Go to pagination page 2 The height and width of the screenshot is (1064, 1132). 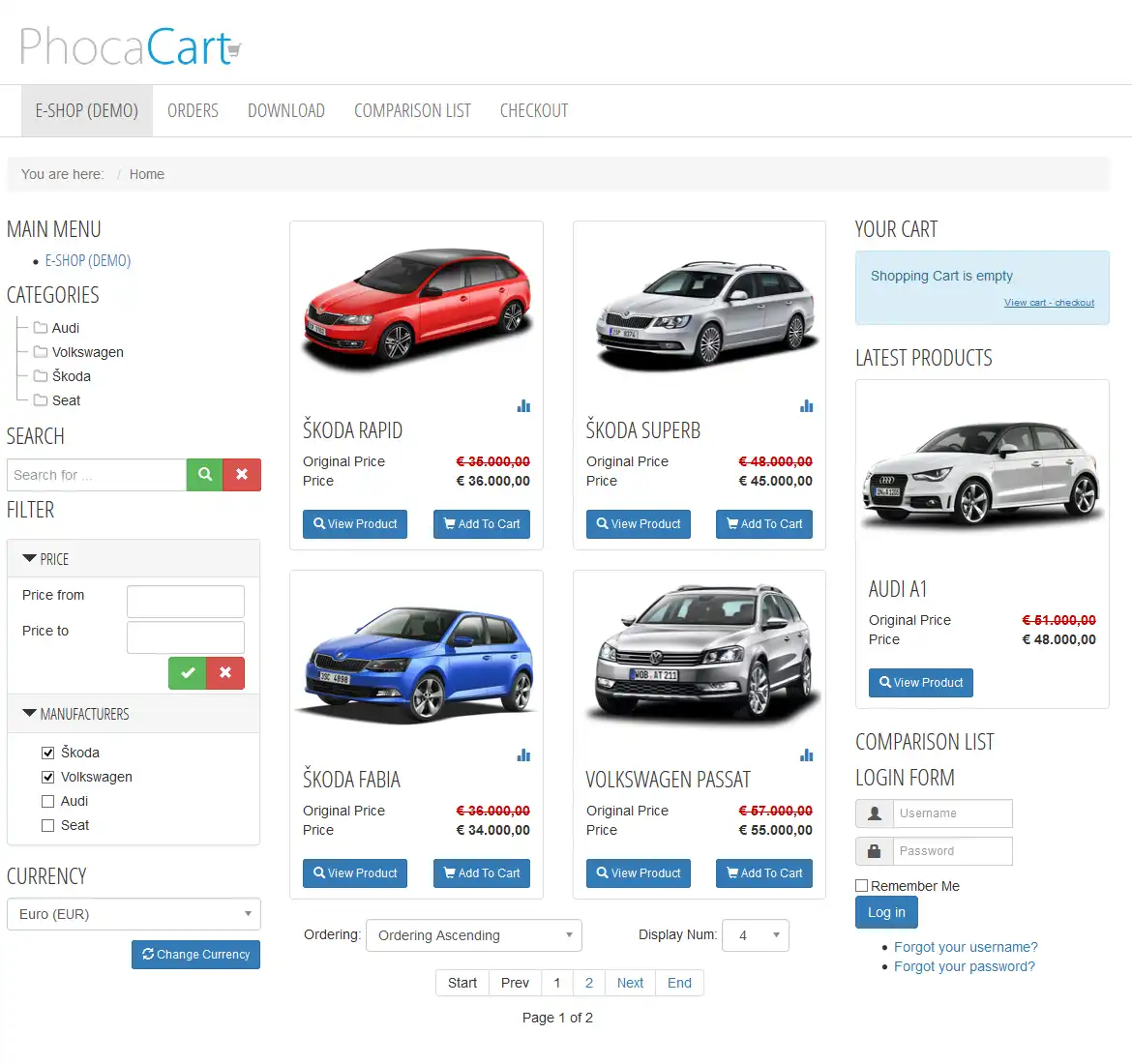click(x=589, y=983)
